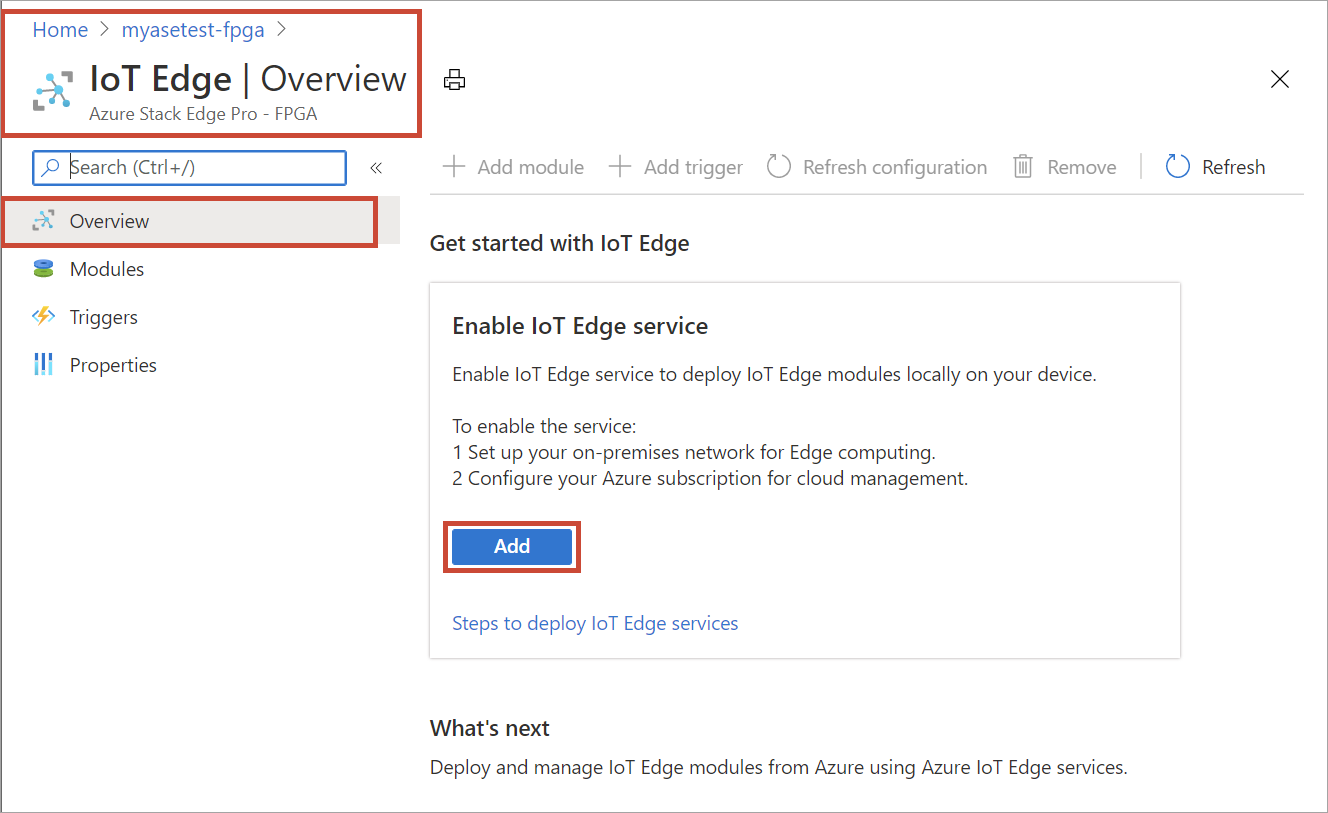Open the Modules menu item

tap(106, 269)
